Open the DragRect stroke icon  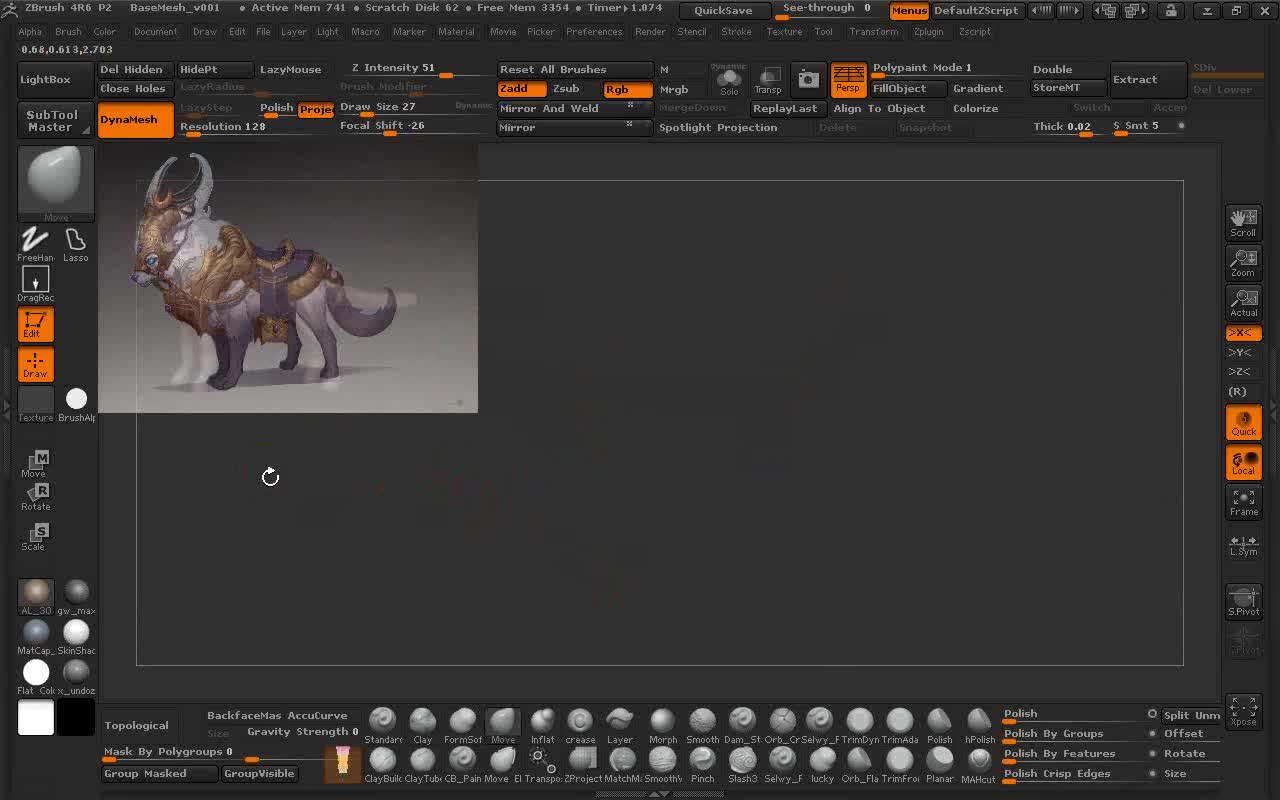(x=35, y=285)
